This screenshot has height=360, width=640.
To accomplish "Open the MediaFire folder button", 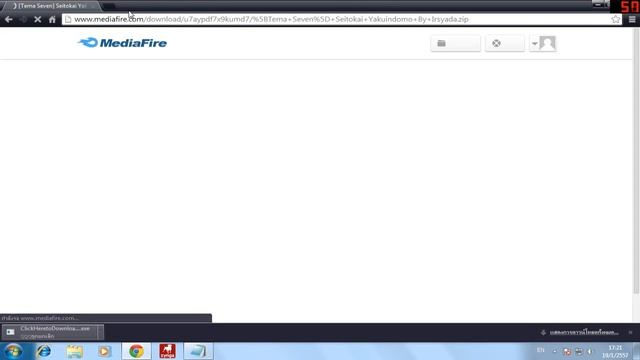I will click(x=456, y=43).
